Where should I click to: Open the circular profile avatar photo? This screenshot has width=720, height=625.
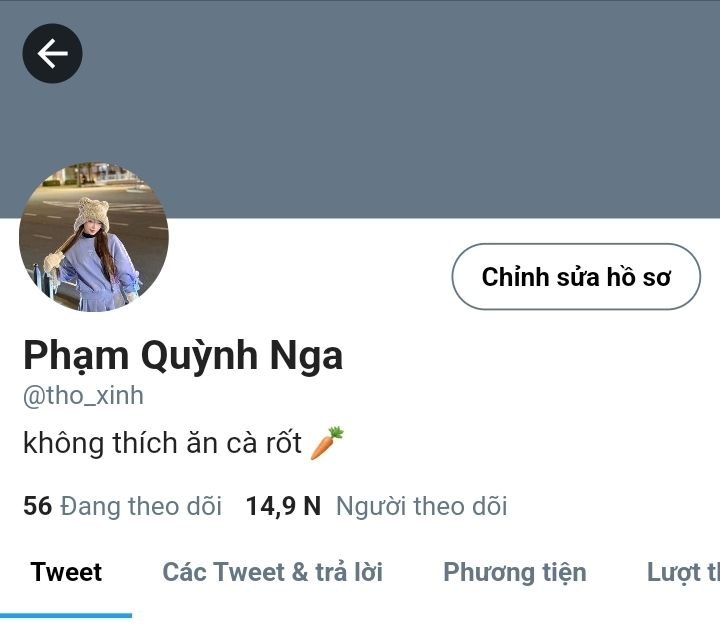coord(94,236)
